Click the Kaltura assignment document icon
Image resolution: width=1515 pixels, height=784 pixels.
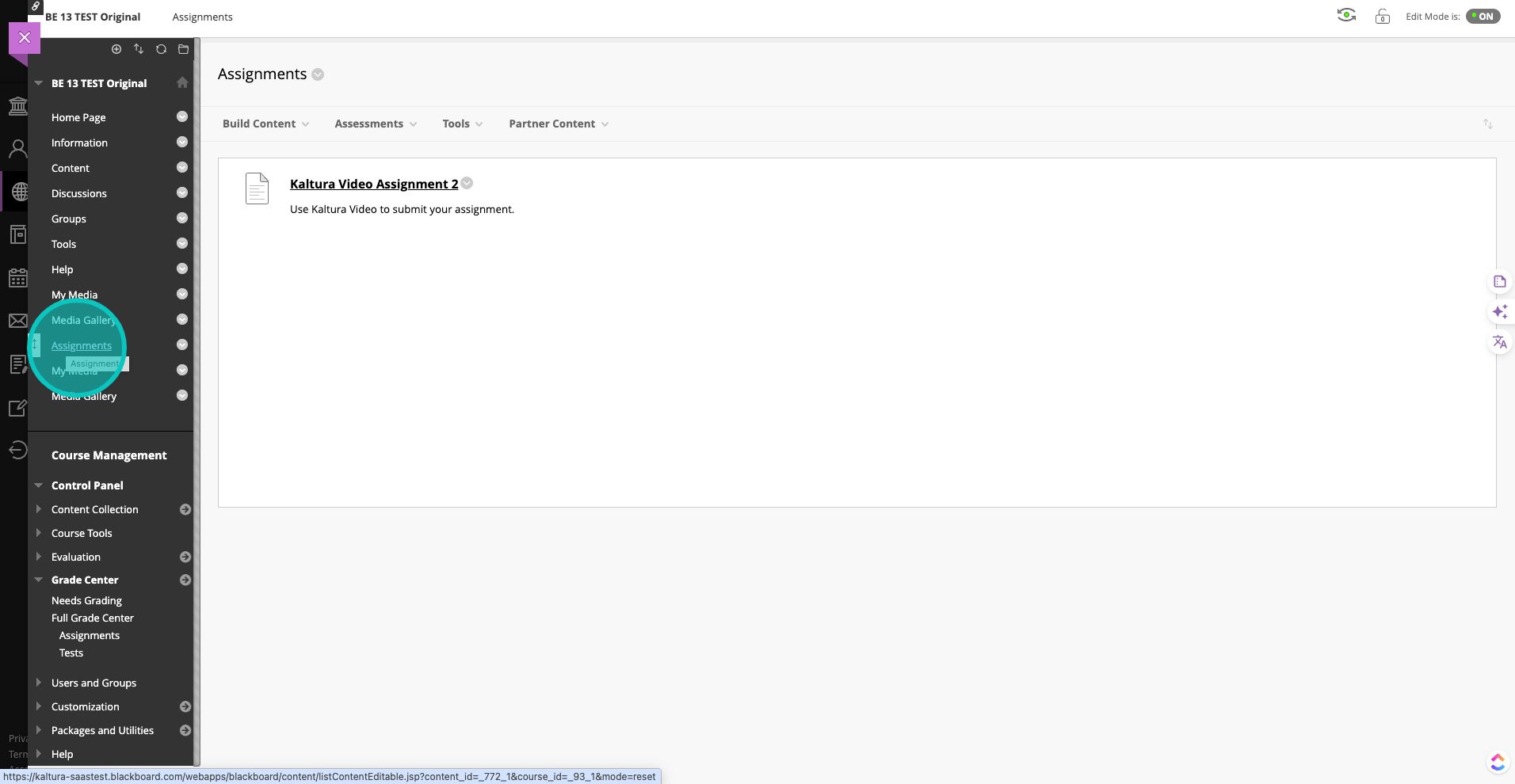tap(257, 188)
